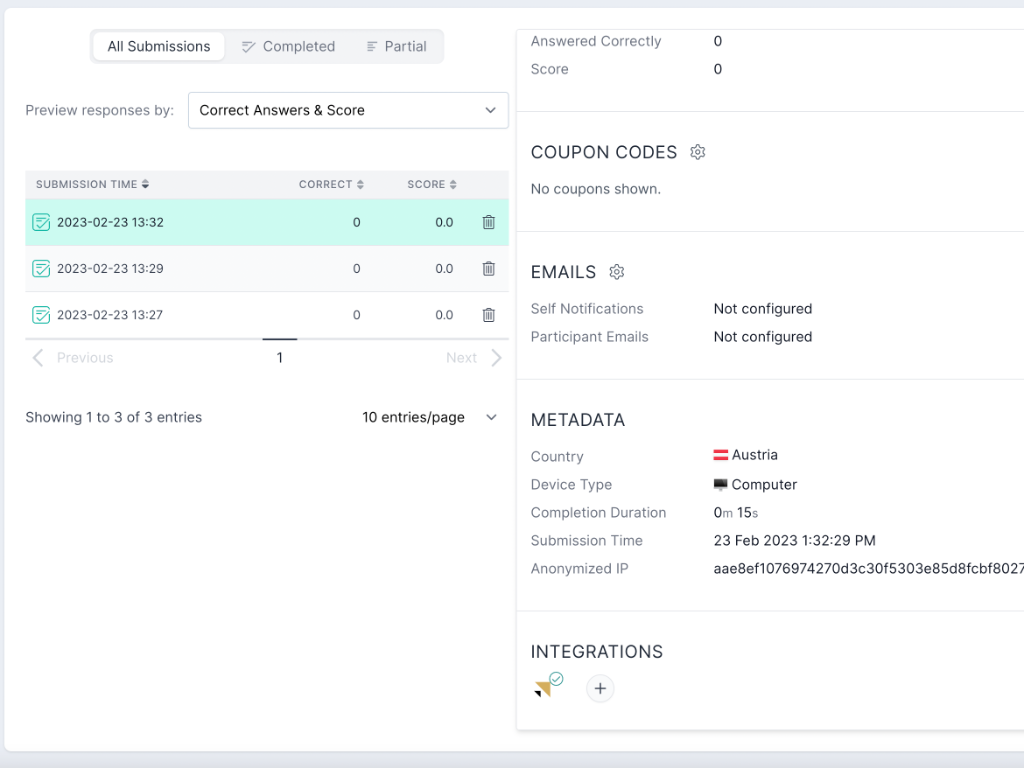The height and width of the screenshot is (768, 1024).
Task: Expand the entries per page dropdown
Action: click(x=429, y=417)
